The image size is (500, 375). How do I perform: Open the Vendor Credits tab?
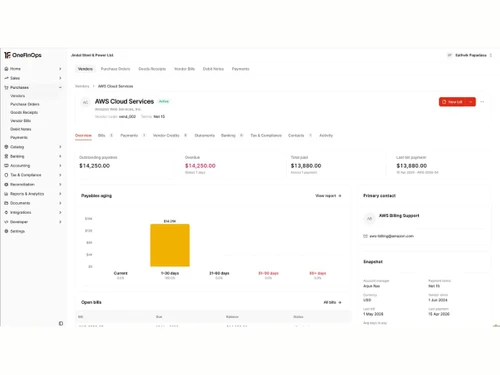click(170, 135)
